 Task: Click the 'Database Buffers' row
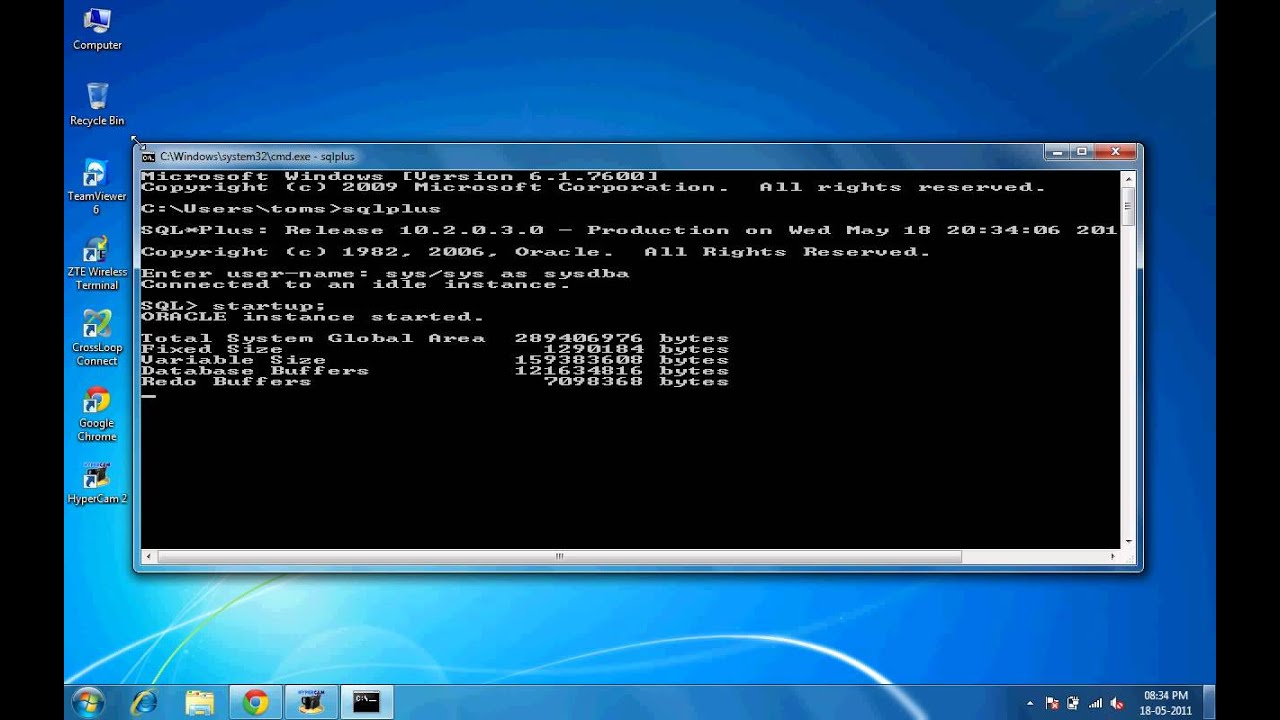(x=435, y=371)
